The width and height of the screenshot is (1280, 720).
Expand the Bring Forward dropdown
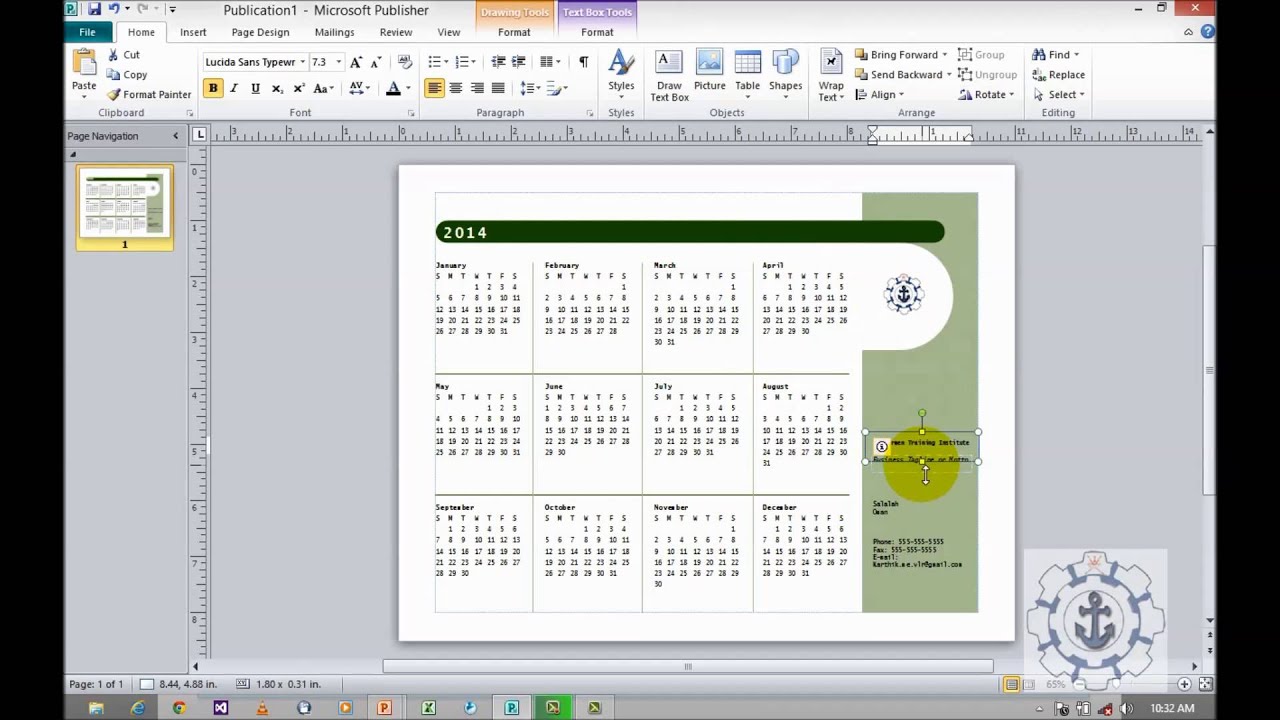(947, 55)
